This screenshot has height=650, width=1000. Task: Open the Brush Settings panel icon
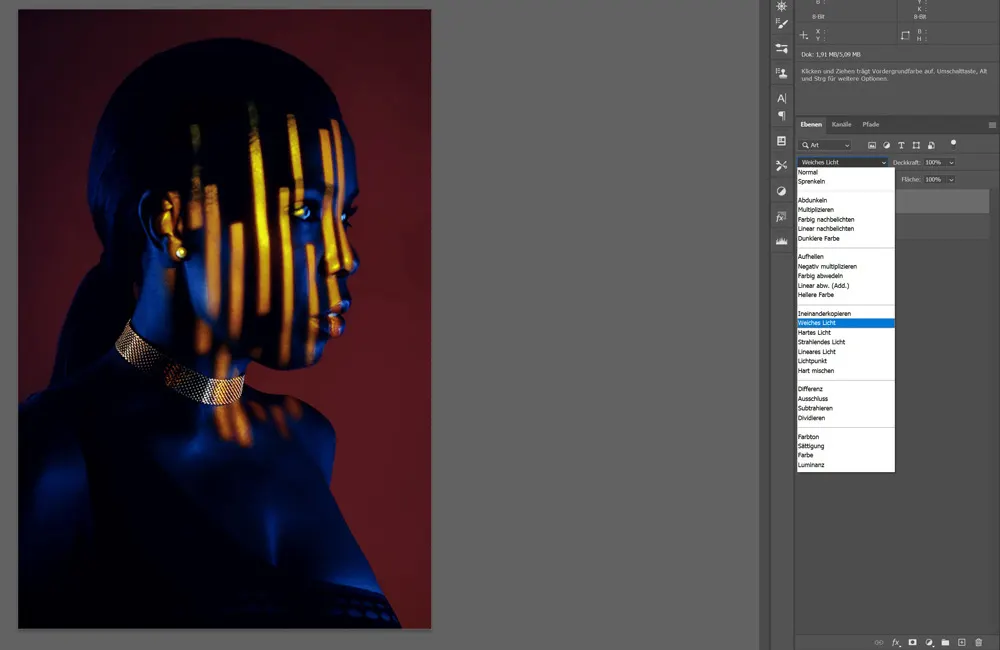(781, 24)
